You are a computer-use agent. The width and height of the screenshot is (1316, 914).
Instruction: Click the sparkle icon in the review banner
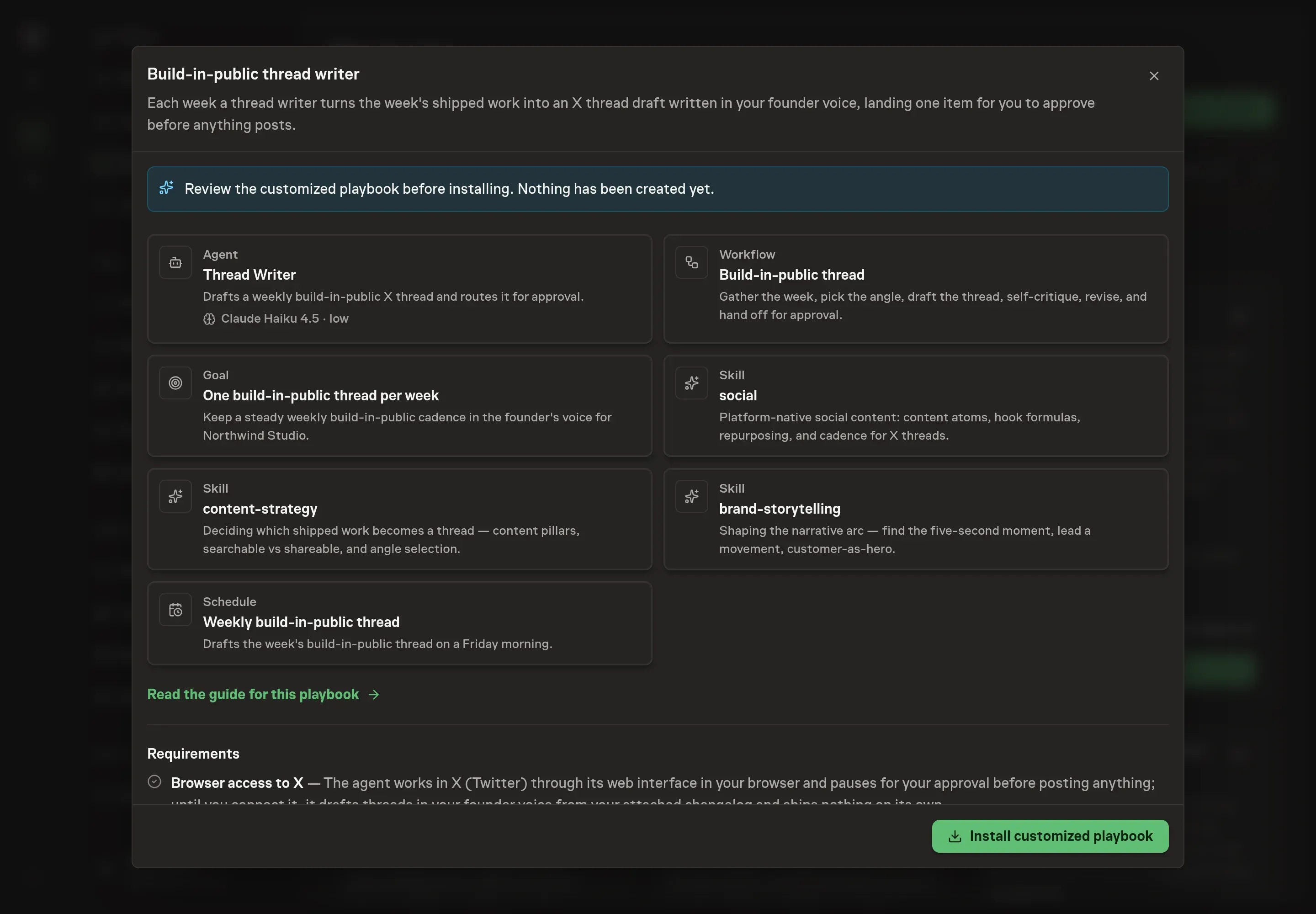point(166,188)
